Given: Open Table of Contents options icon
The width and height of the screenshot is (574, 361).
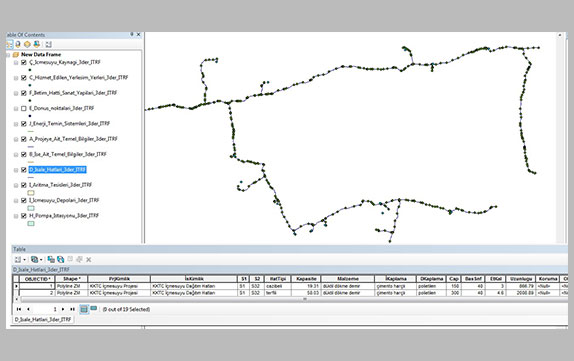Looking at the screenshot, I should click(x=48, y=44).
